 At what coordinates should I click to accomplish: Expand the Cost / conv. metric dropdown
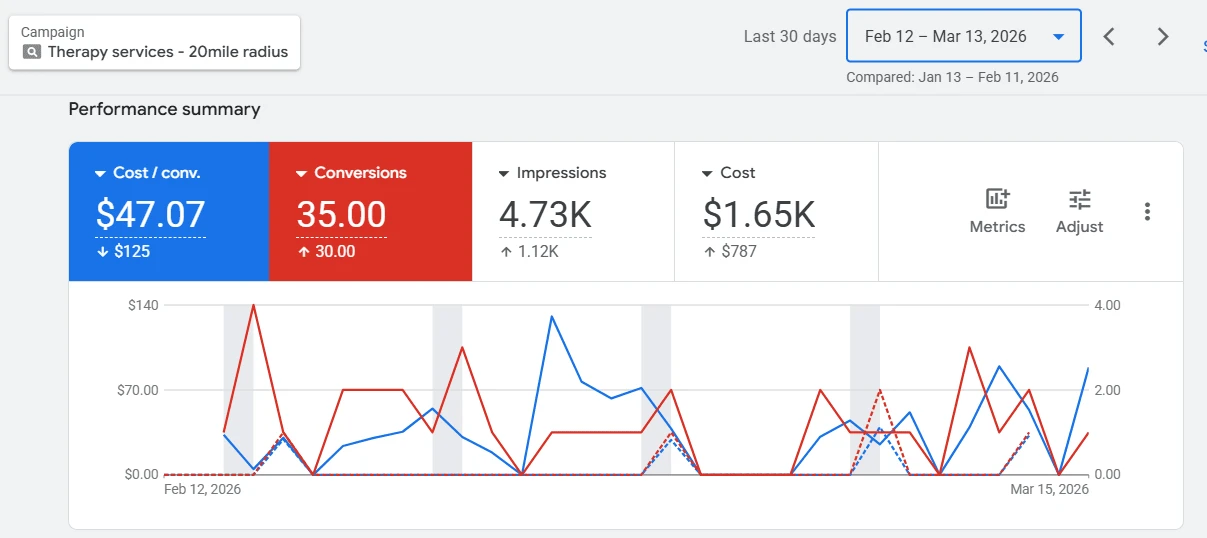(x=100, y=174)
